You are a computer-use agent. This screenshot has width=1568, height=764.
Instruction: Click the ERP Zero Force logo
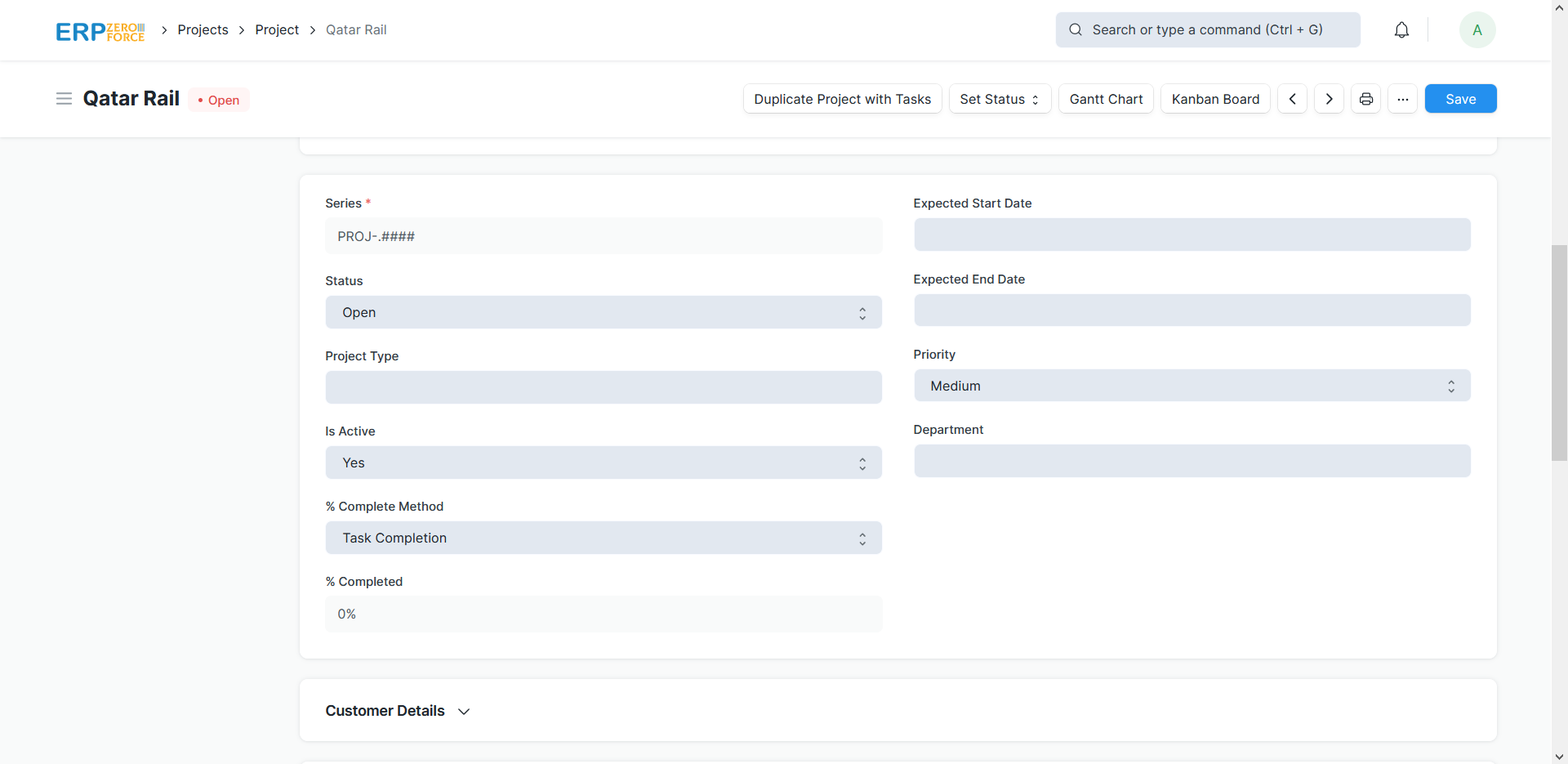pyautogui.click(x=100, y=31)
